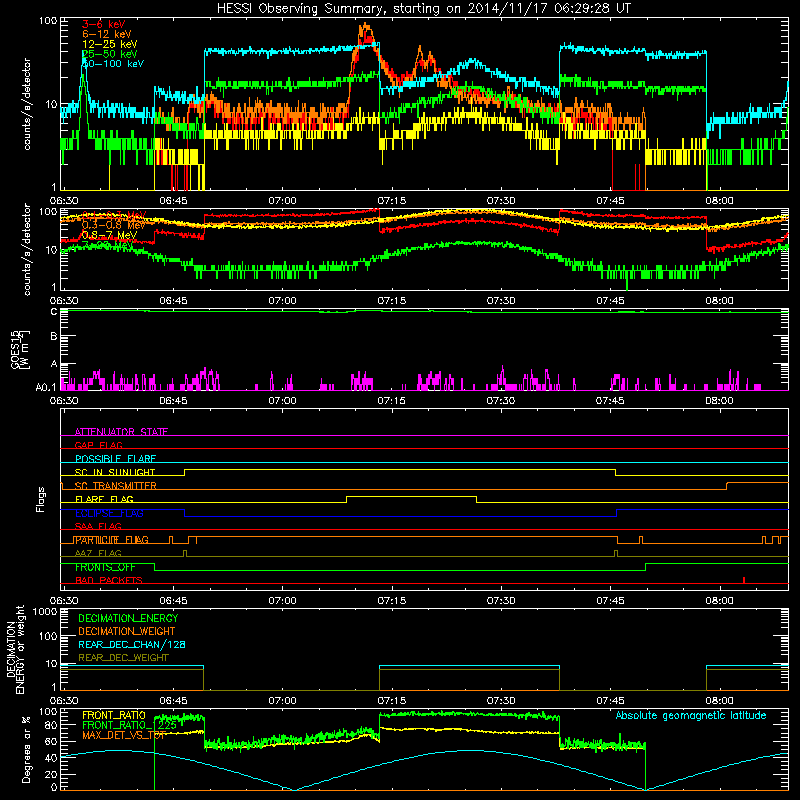Click the 12-25 keV legend label
Viewport: 800px width, 800px height.
(x=109, y=44)
